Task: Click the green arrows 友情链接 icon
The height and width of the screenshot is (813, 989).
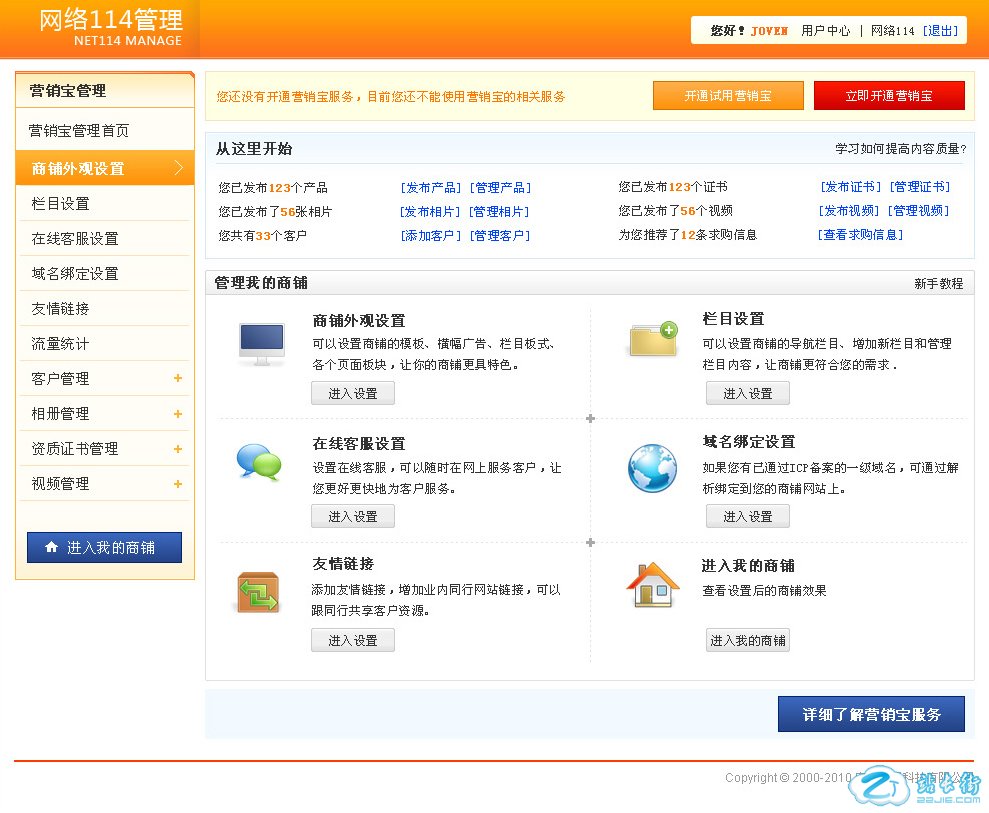Action: [x=258, y=591]
